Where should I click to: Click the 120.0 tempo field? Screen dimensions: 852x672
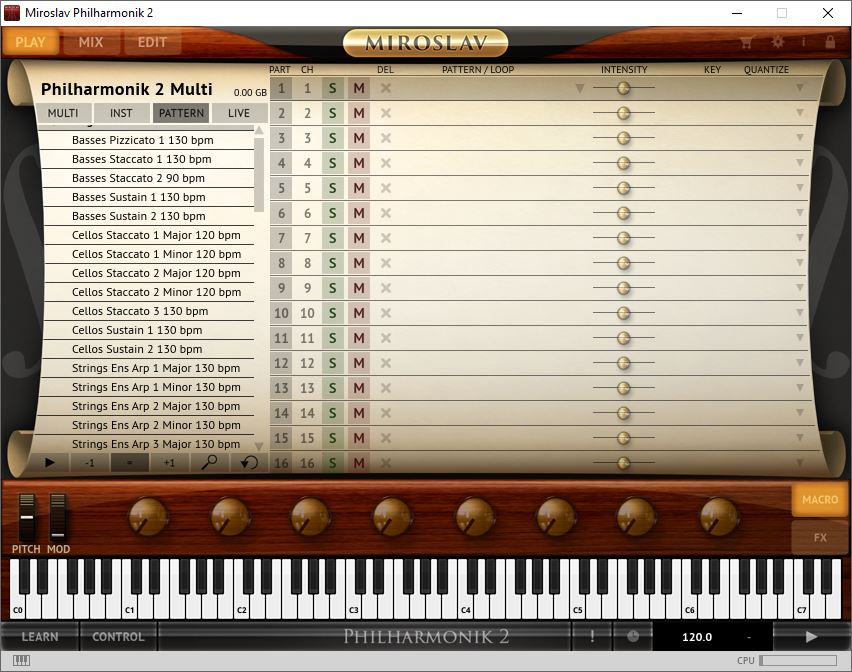697,636
